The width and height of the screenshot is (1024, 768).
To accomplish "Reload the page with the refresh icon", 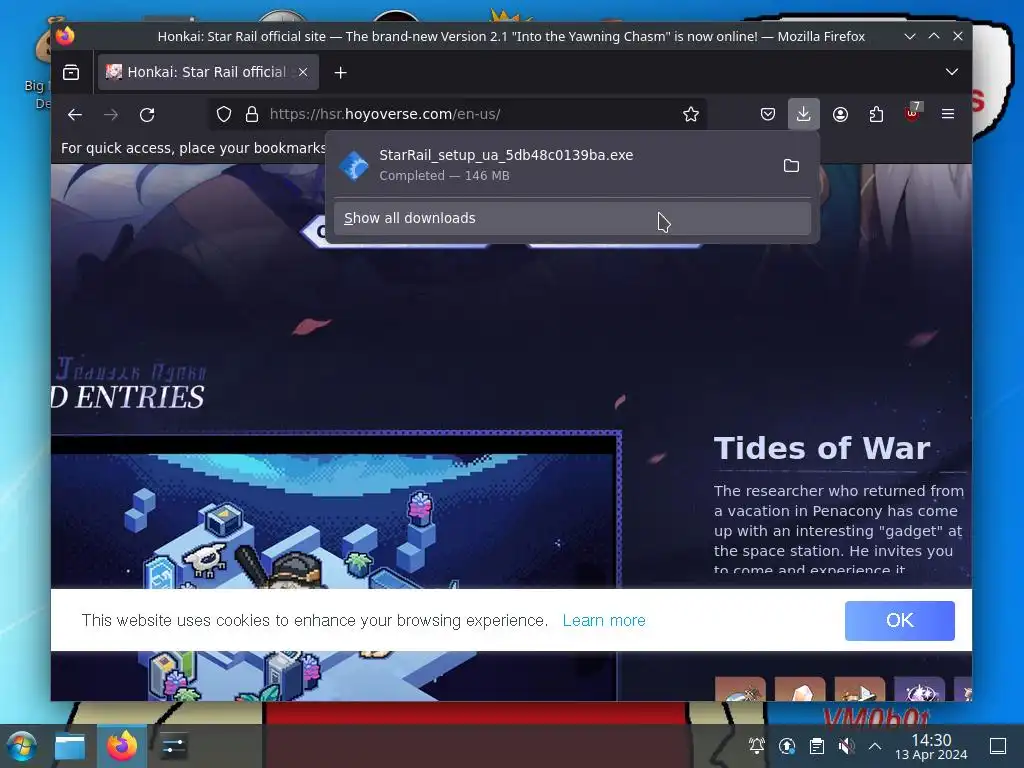I will pyautogui.click(x=147, y=114).
